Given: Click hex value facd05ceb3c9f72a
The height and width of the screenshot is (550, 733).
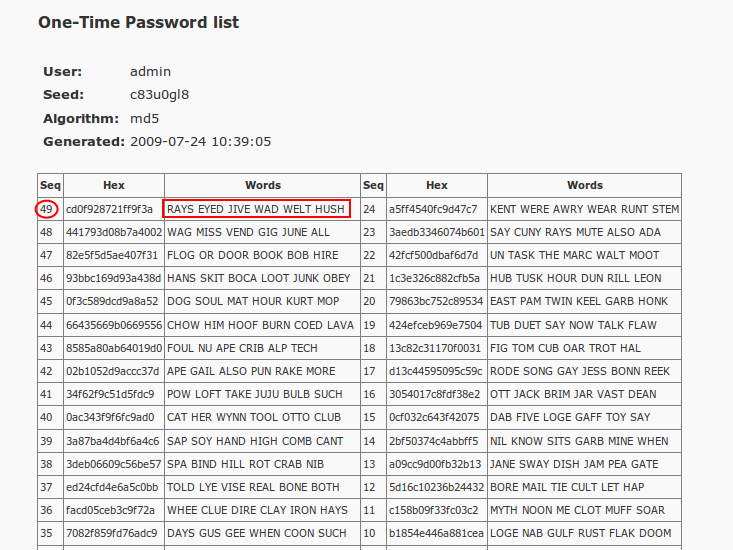Looking at the screenshot, I should coord(110,510).
